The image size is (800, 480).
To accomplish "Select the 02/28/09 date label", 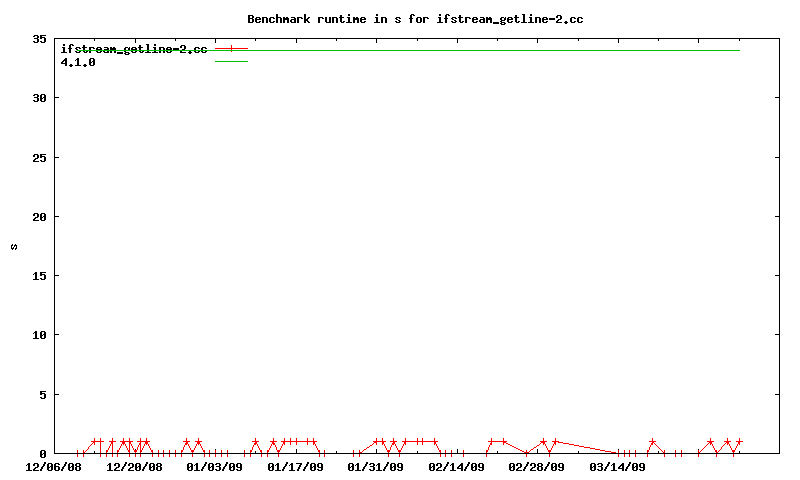I will 537,467.
